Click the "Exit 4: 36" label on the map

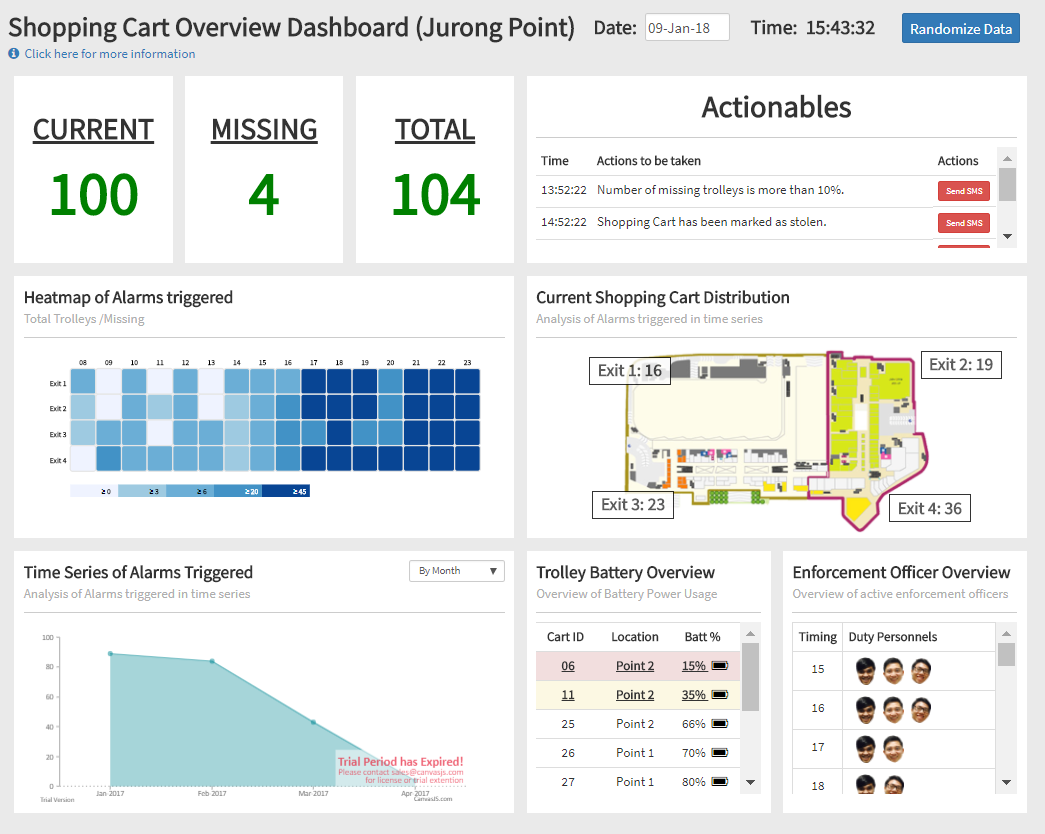pos(929,508)
